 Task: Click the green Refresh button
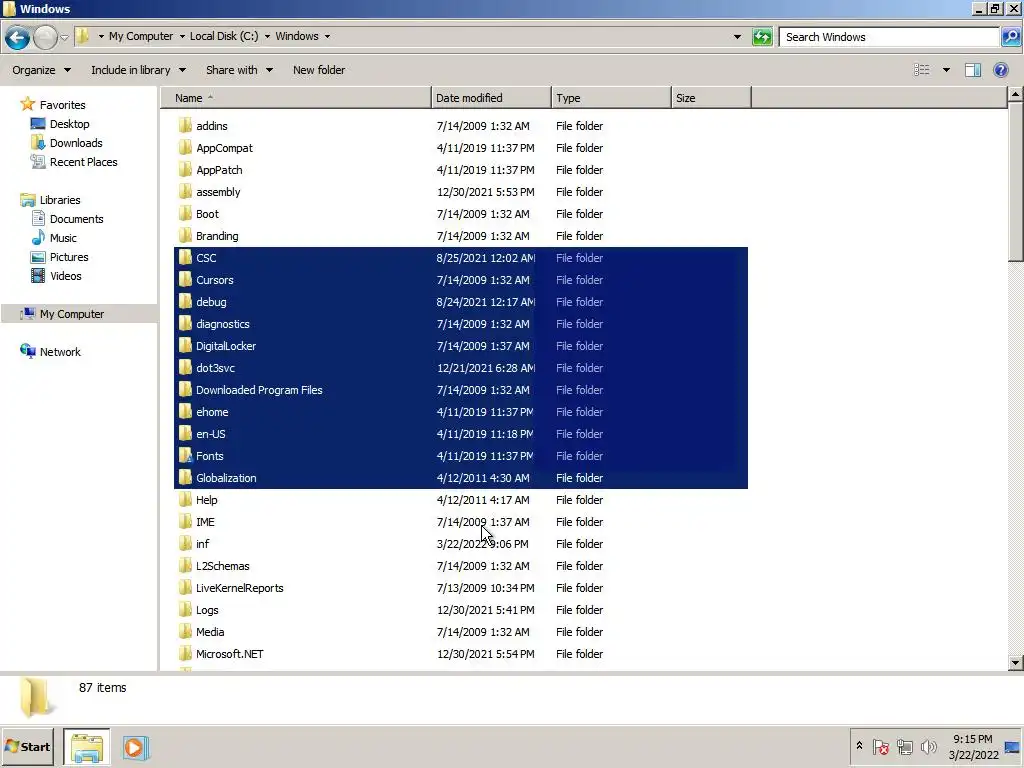click(762, 37)
